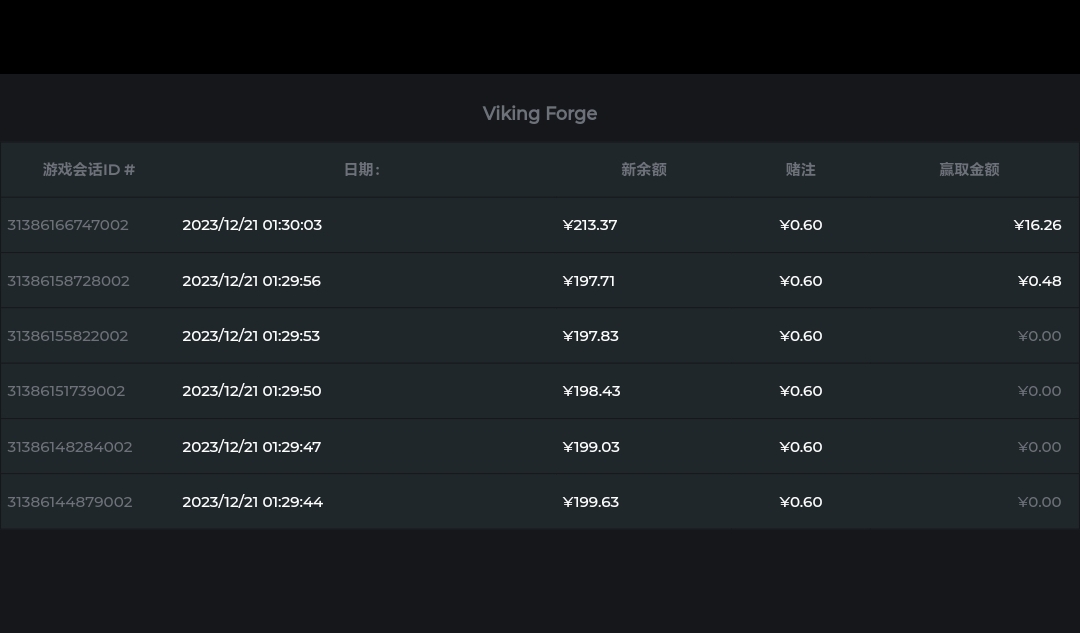Open game session 31386158728002

click(68, 281)
